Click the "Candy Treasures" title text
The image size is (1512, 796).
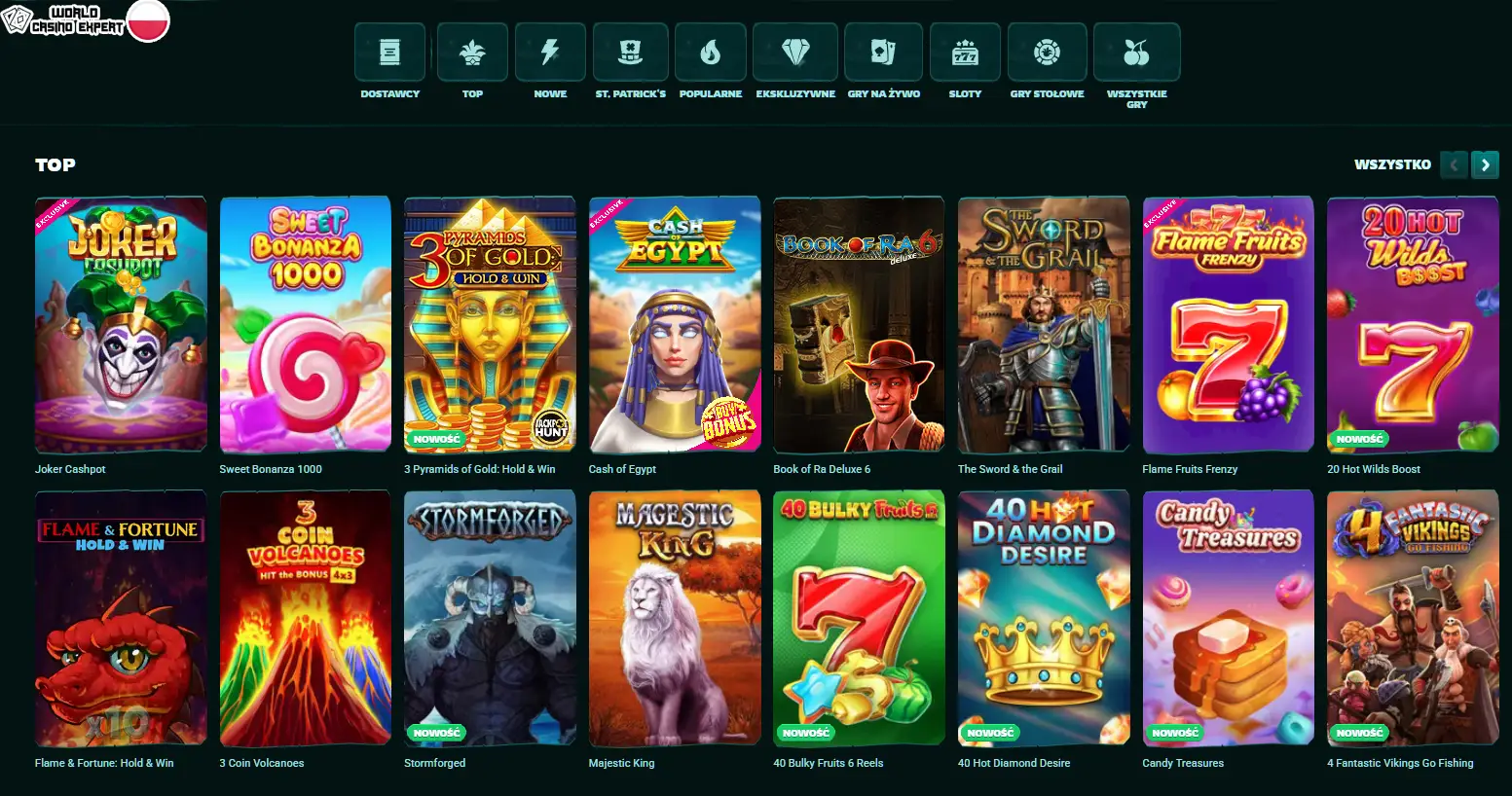pos(1183,763)
